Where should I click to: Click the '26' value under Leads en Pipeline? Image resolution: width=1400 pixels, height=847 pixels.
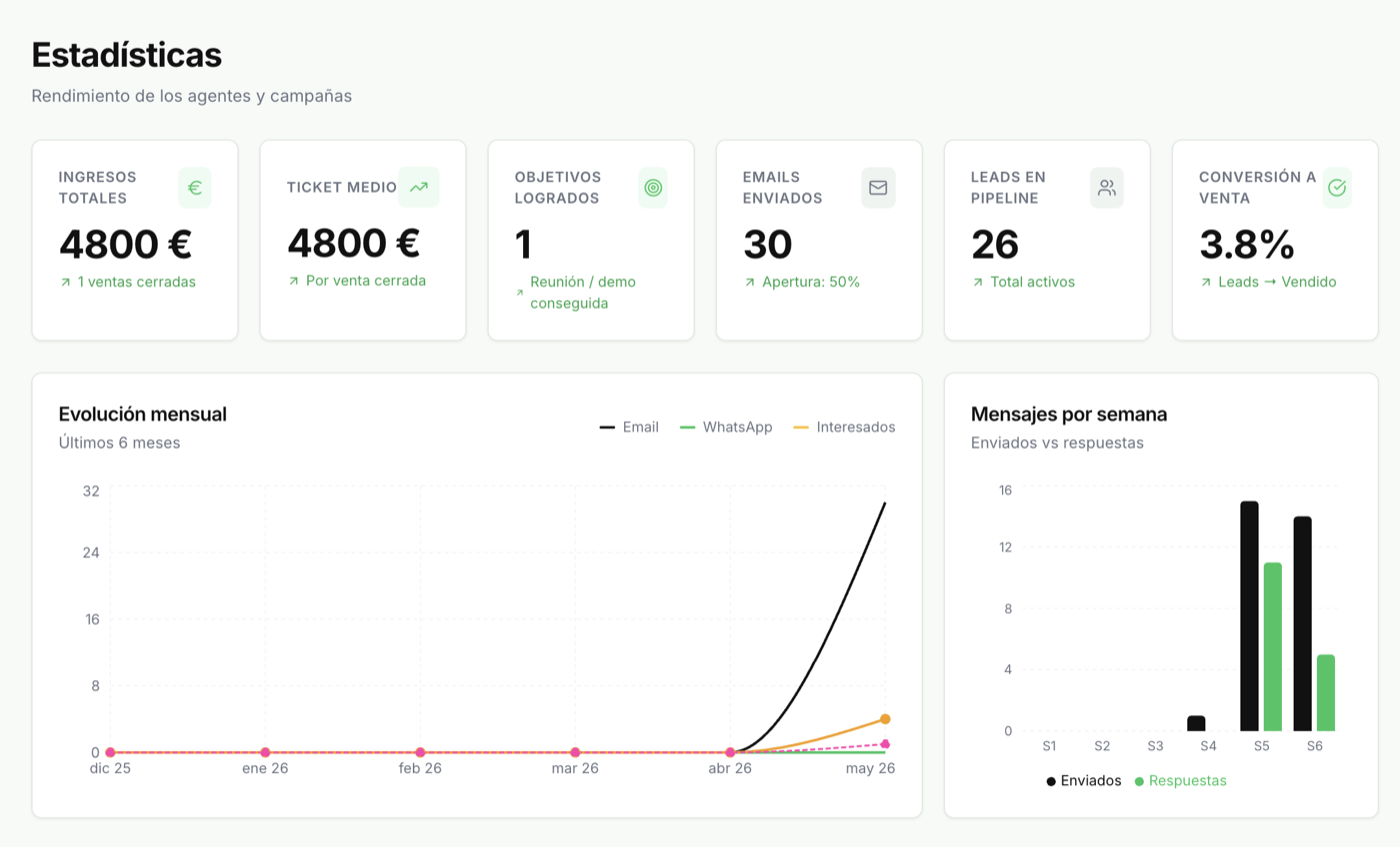point(995,244)
